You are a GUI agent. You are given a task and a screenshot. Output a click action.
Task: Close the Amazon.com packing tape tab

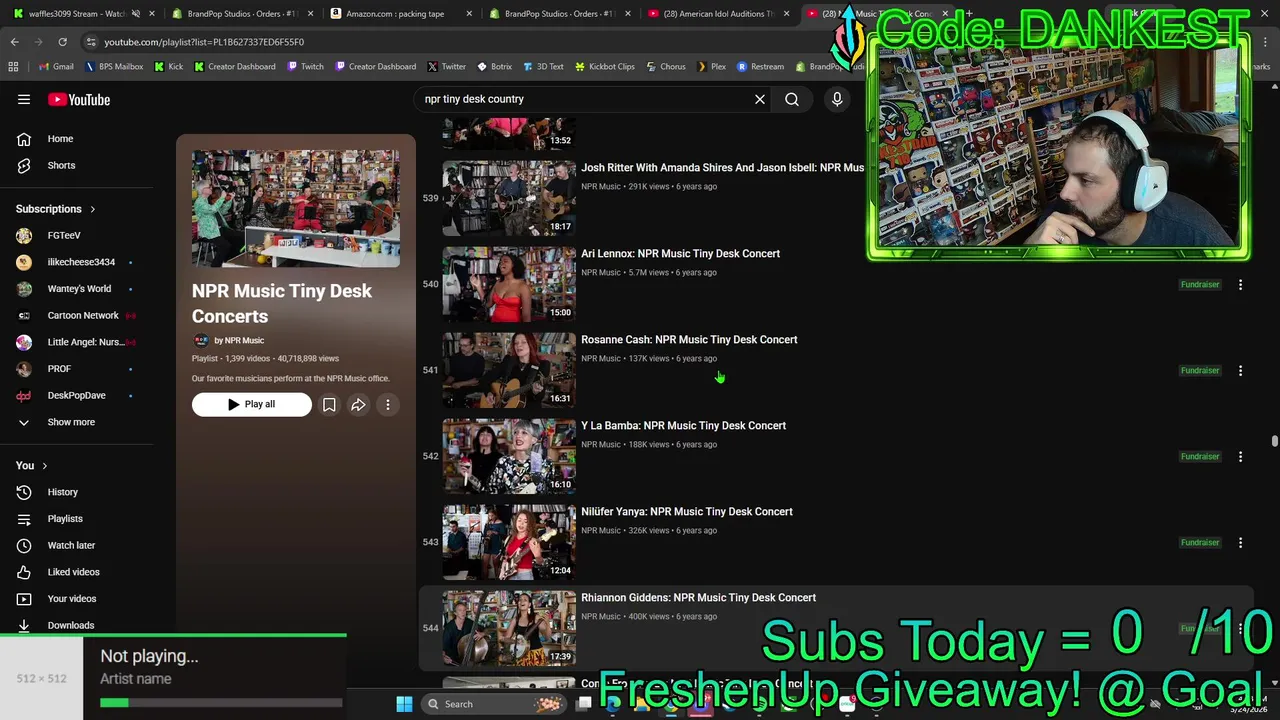(x=469, y=14)
